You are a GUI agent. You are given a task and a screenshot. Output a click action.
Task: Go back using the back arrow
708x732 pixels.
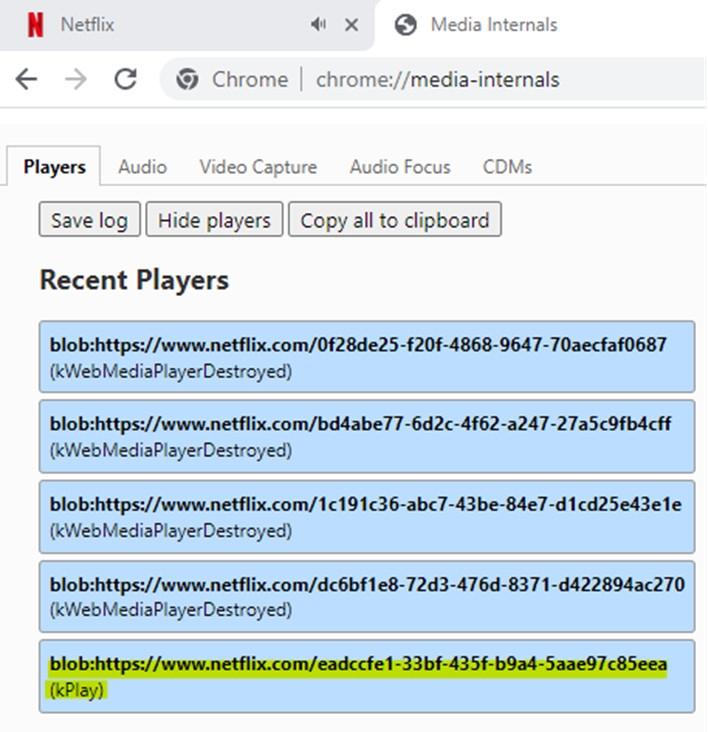point(26,79)
